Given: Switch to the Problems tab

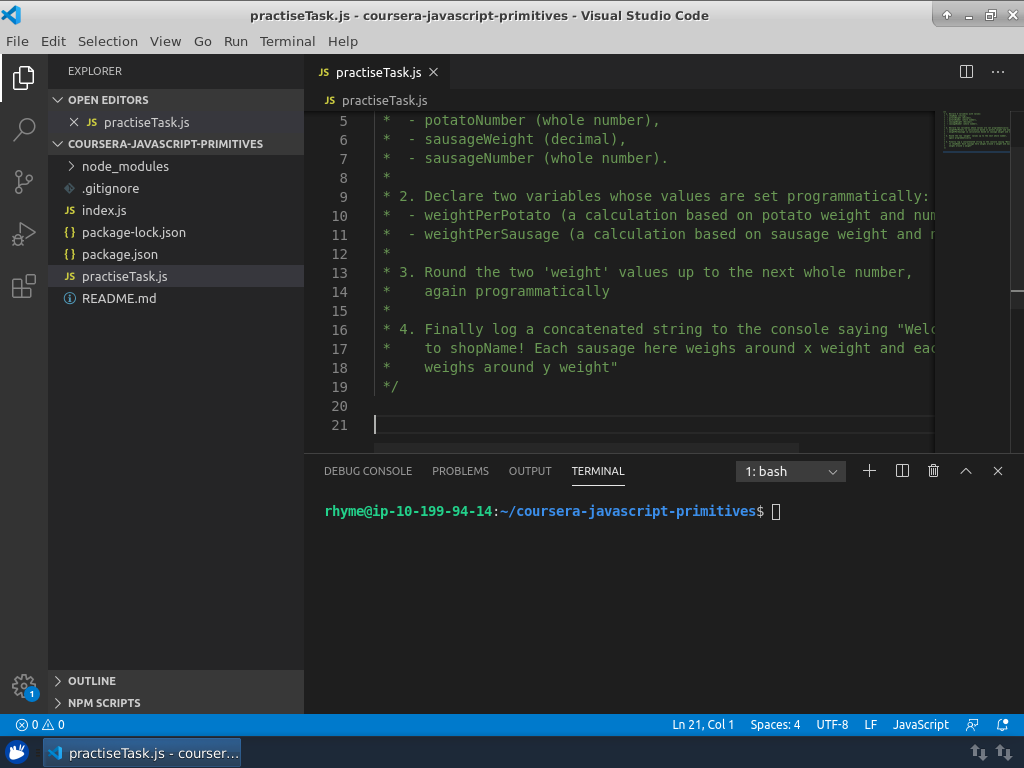Looking at the screenshot, I should point(460,471).
